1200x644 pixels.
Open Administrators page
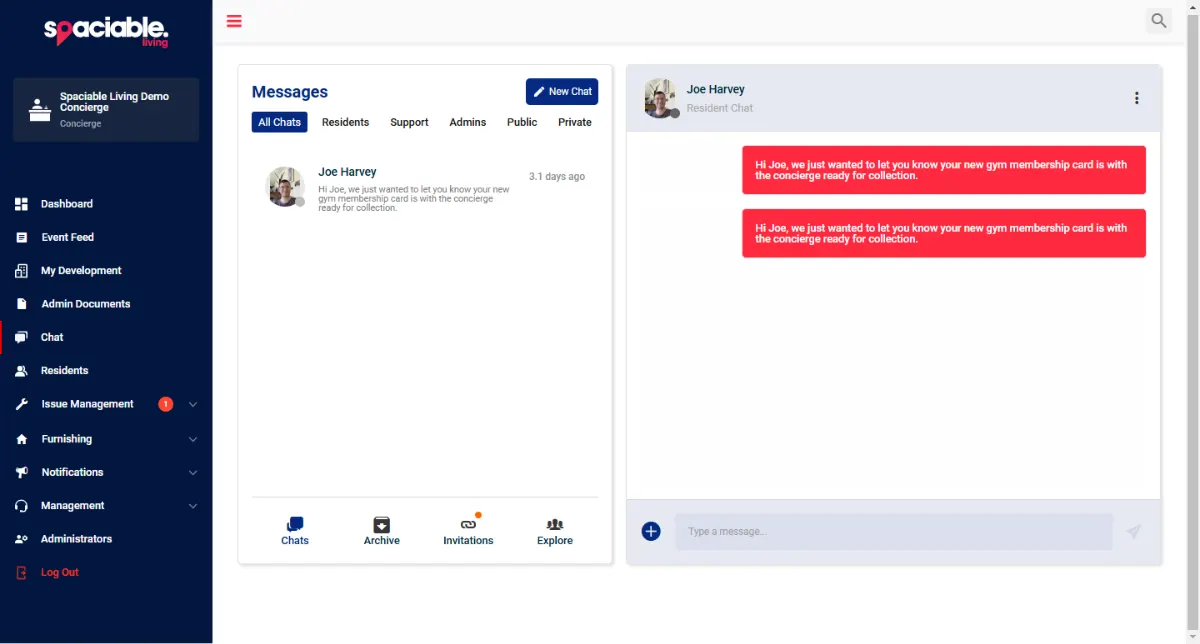pyautogui.click(x=76, y=539)
